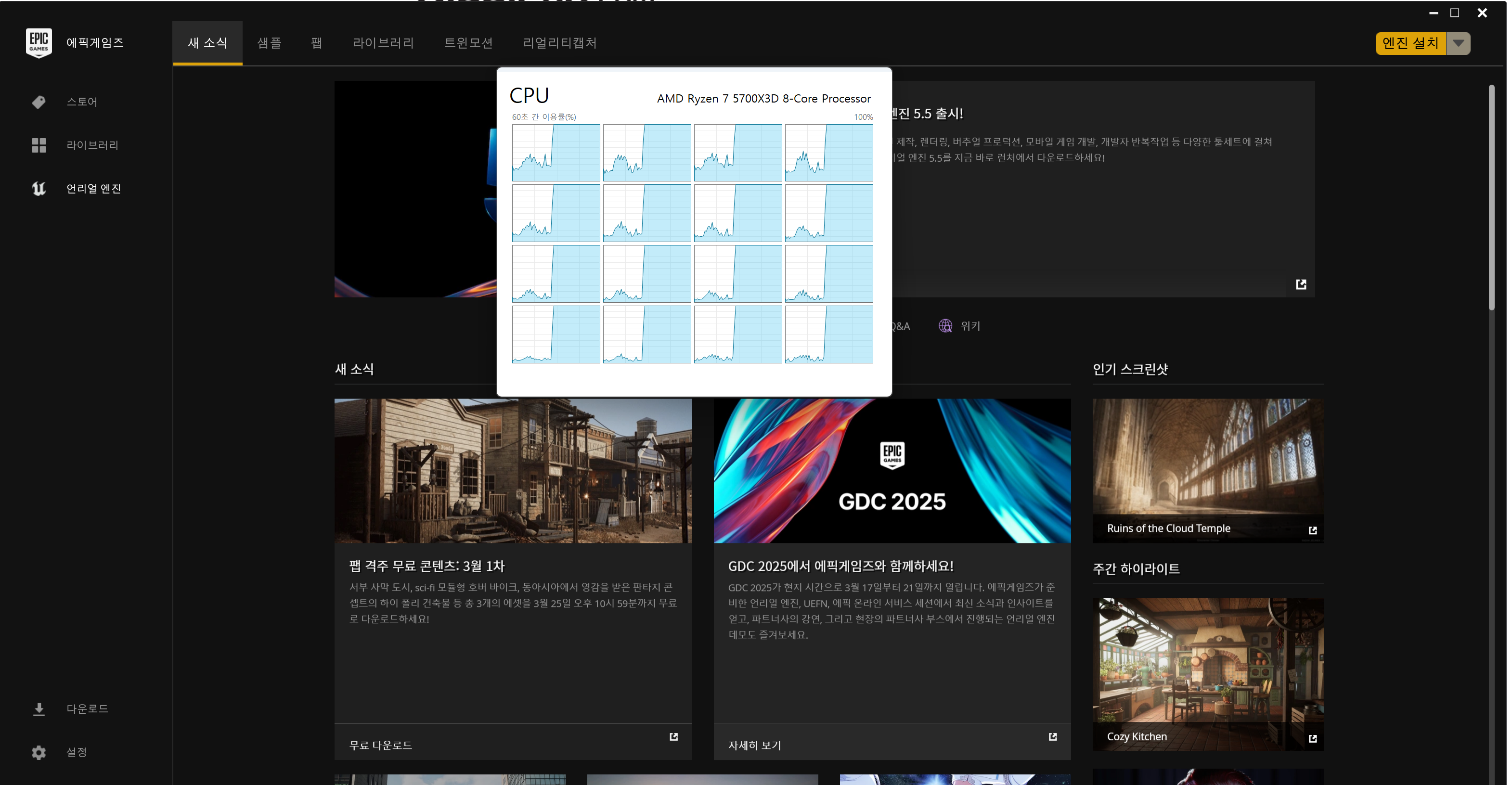
Task: Click the first core graph in CPU overlay
Action: coord(555,153)
